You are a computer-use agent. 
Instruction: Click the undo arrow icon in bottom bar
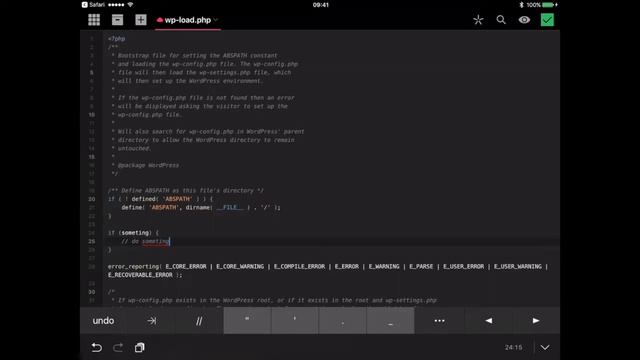coord(96,347)
